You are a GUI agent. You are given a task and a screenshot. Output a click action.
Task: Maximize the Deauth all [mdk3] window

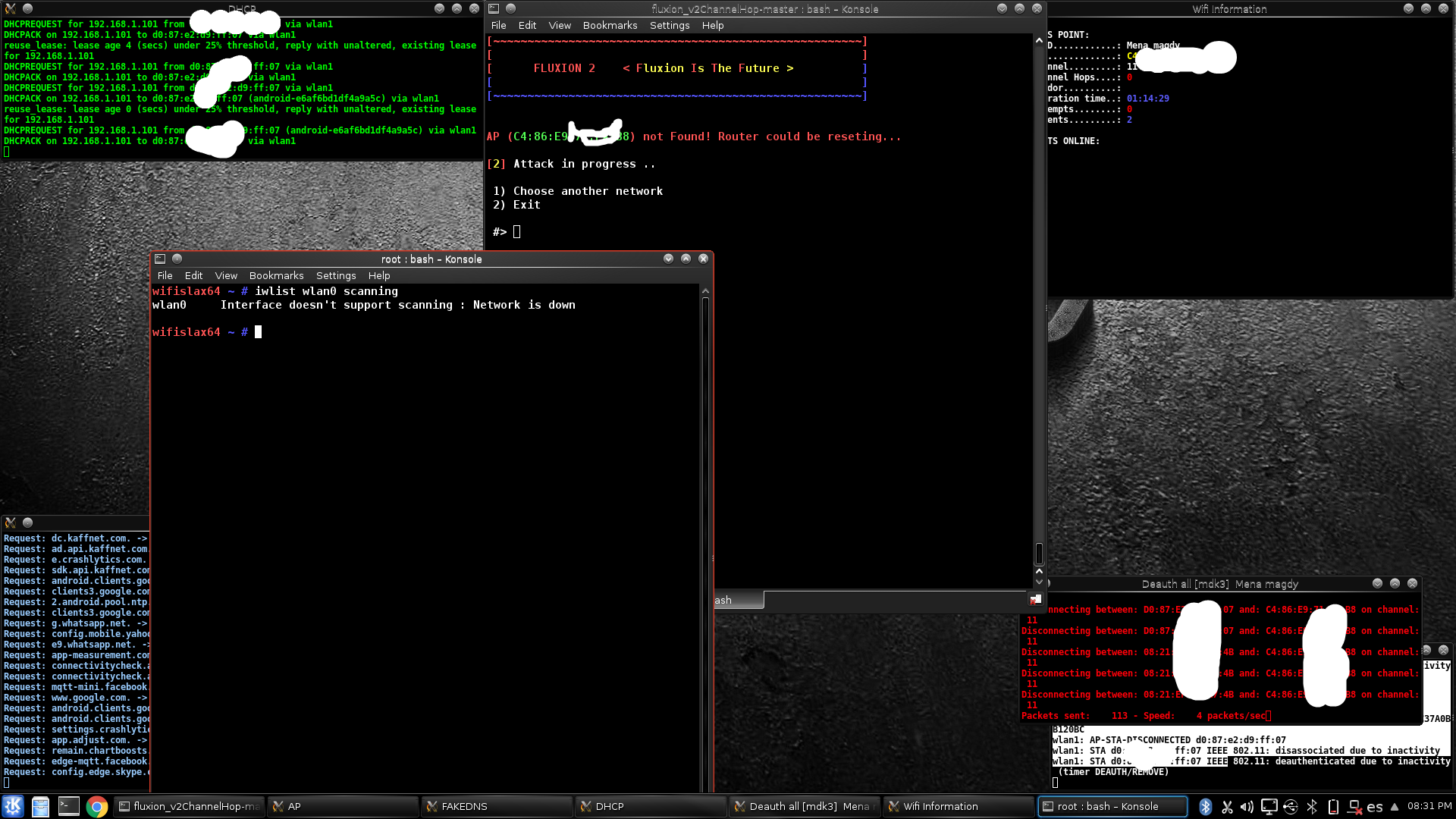tap(1395, 583)
